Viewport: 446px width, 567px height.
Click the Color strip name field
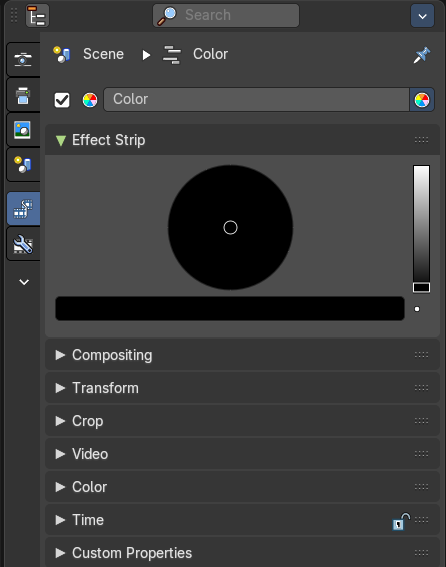256,99
